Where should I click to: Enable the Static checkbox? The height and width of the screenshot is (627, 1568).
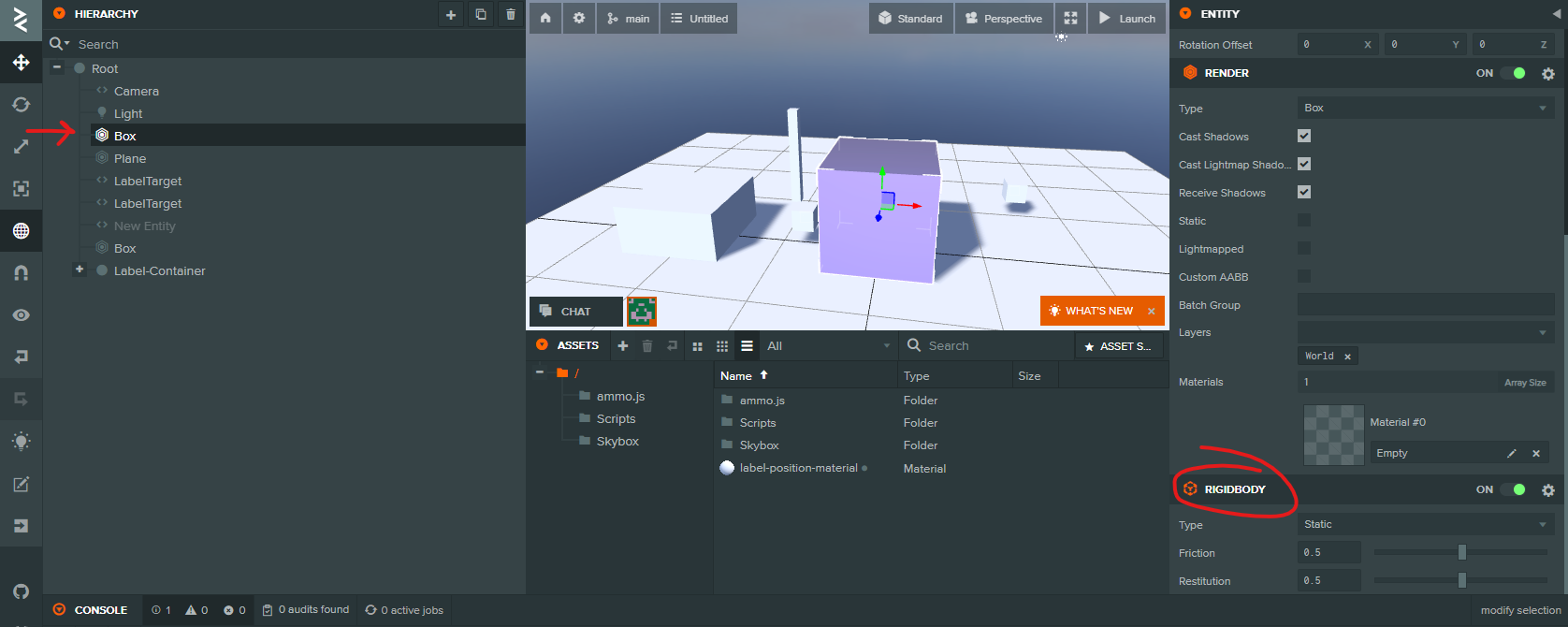pyautogui.click(x=1304, y=221)
